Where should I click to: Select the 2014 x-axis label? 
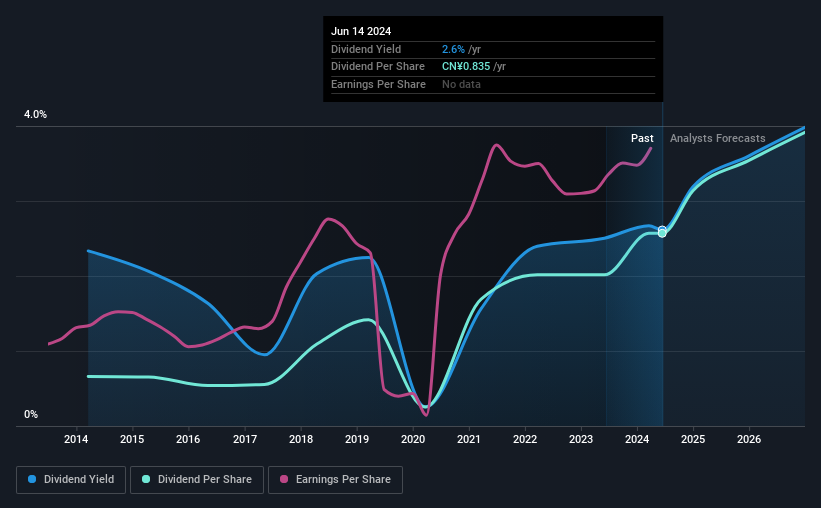pyautogui.click(x=76, y=439)
